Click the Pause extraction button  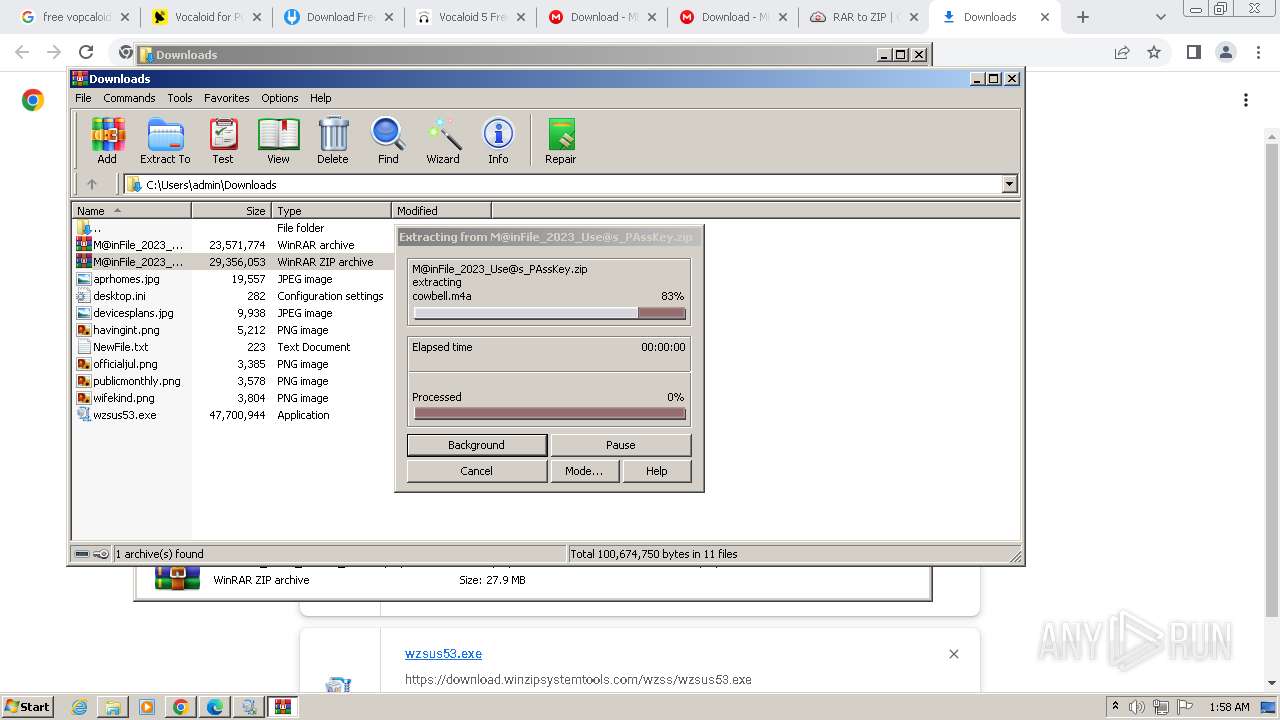tap(620, 445)
